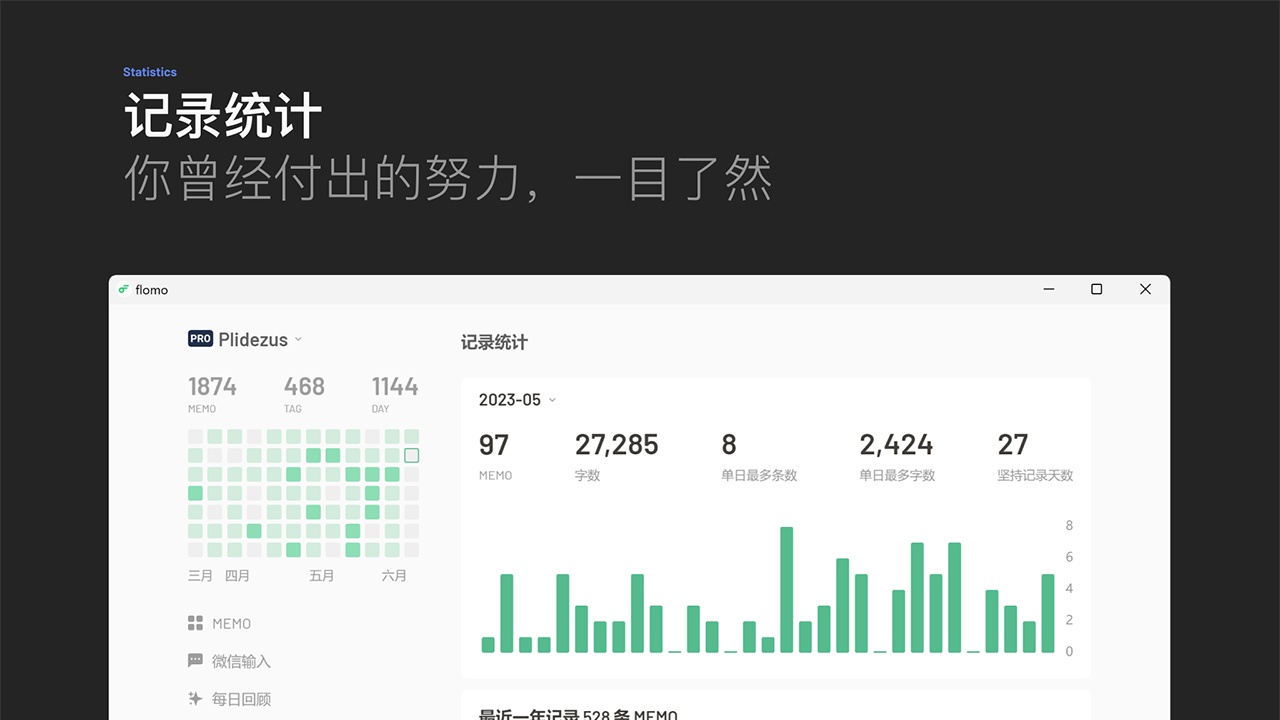
Task: Click the 468 TAG count stat
Action: click(x=304, y=386)
